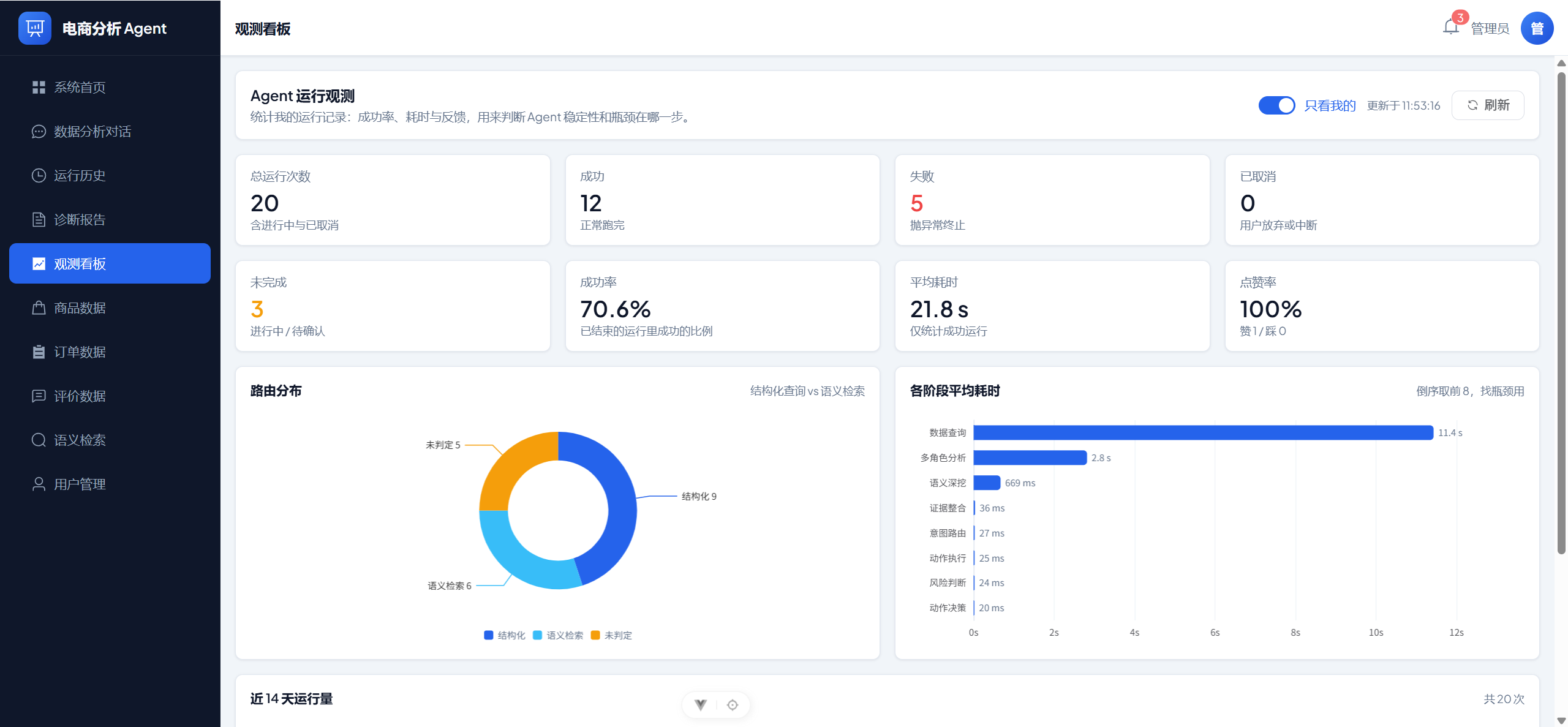Click the 多角色分析 bar
Image resolution: width=1568 pixels, height=727 pixels.
point(1030,458)
